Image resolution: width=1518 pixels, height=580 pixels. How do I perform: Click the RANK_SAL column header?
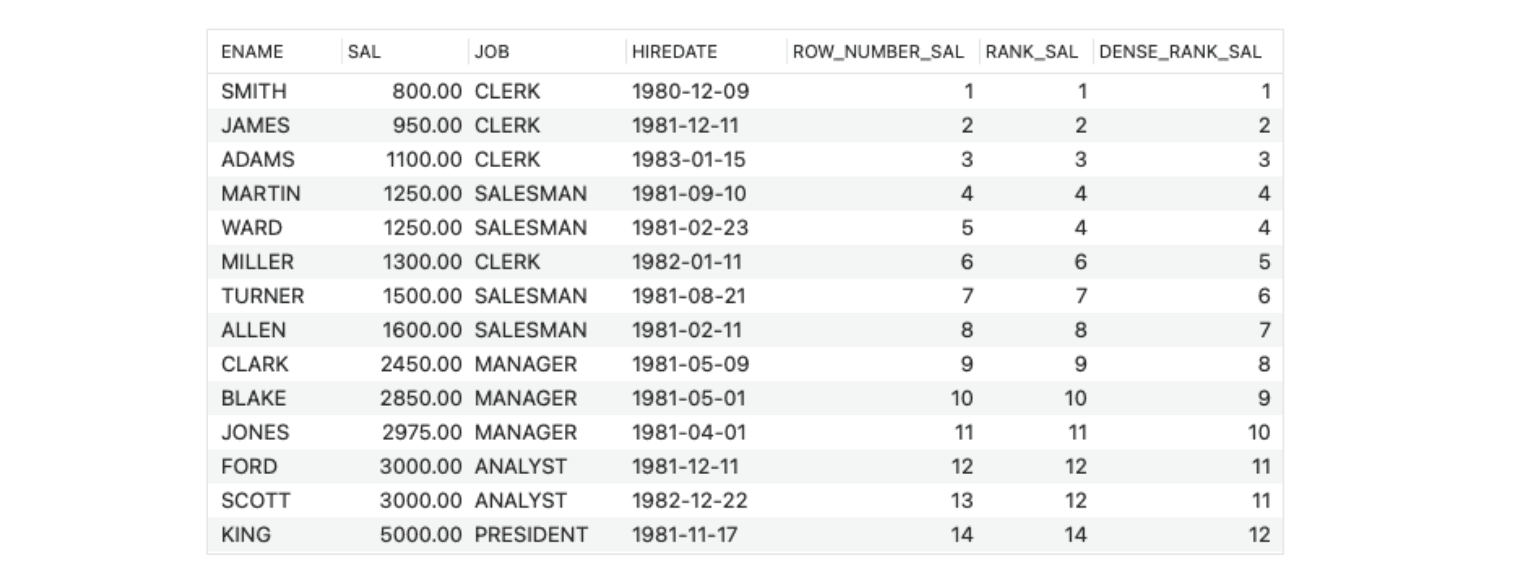pyautogui.click(x=1032, y=51)
